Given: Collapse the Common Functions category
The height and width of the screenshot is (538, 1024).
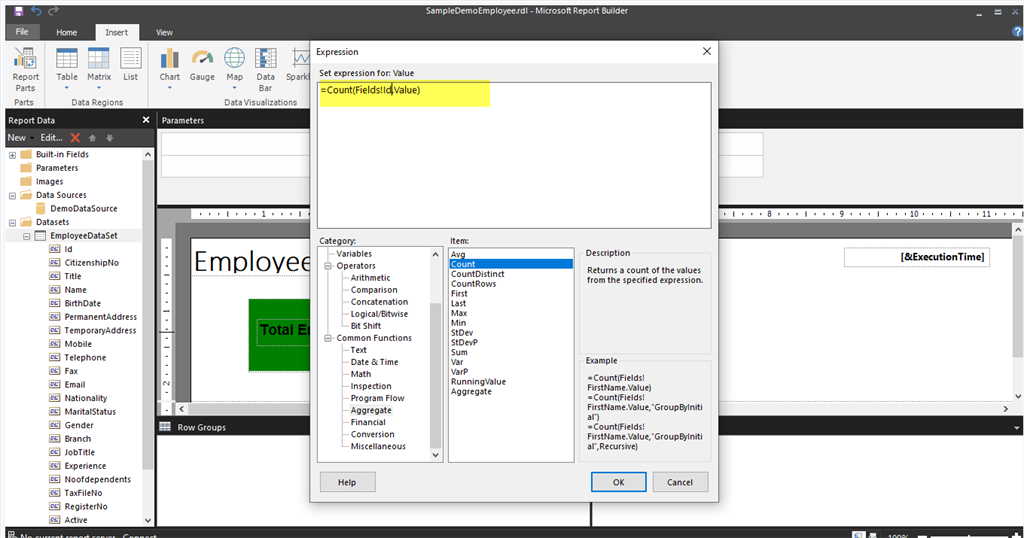Looking at the screenshot, I should pos(328,338).
